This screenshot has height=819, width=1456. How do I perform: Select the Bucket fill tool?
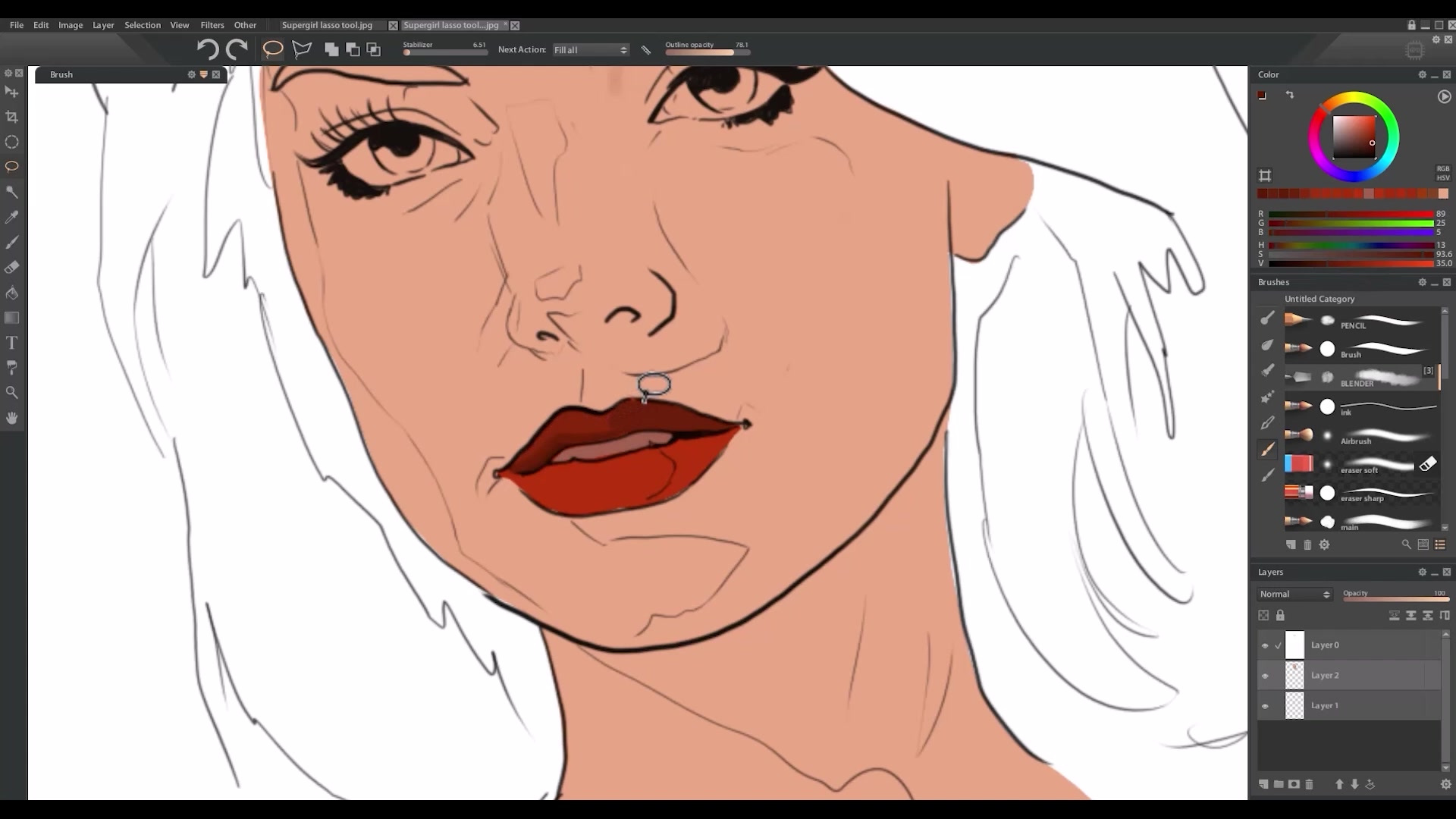click(12, 292)
